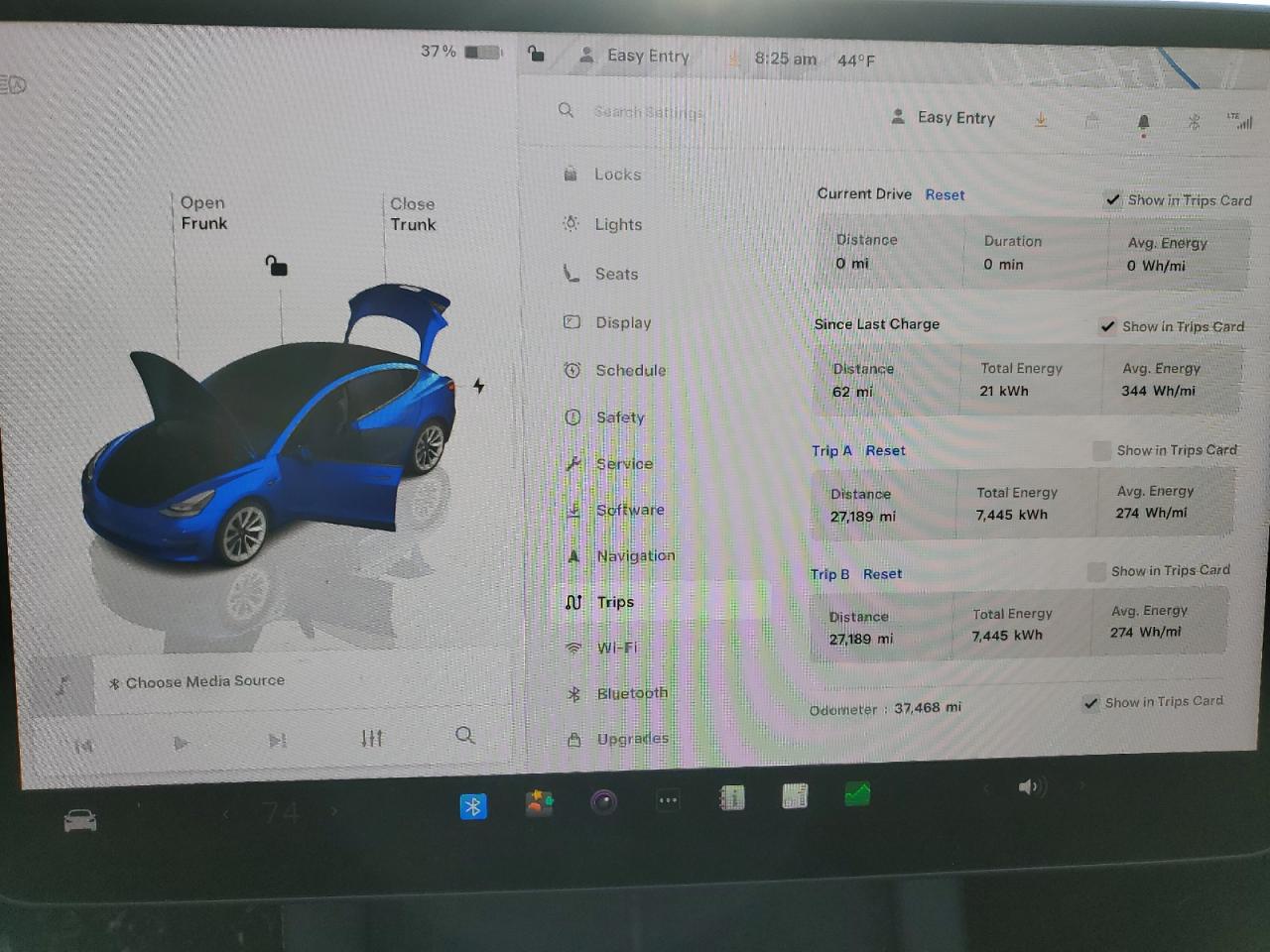Tap the headlight indicator icon at left edge

point(13,85)
